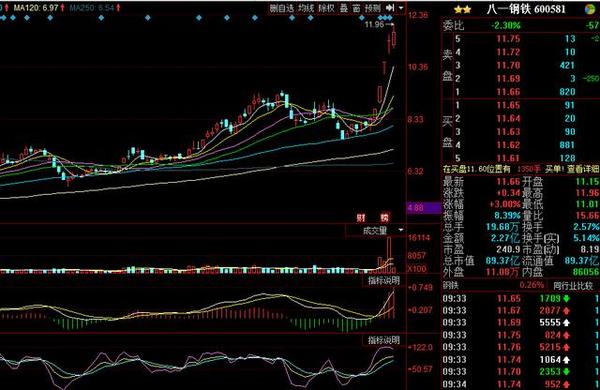The image size is (600, 390).
Task: Click the two-star rating icon
Action: click(462, 10)
